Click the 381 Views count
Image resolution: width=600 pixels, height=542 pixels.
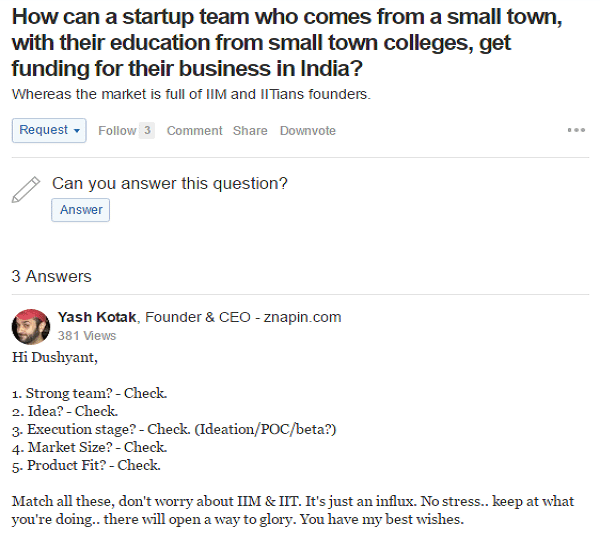coord(87,336)
